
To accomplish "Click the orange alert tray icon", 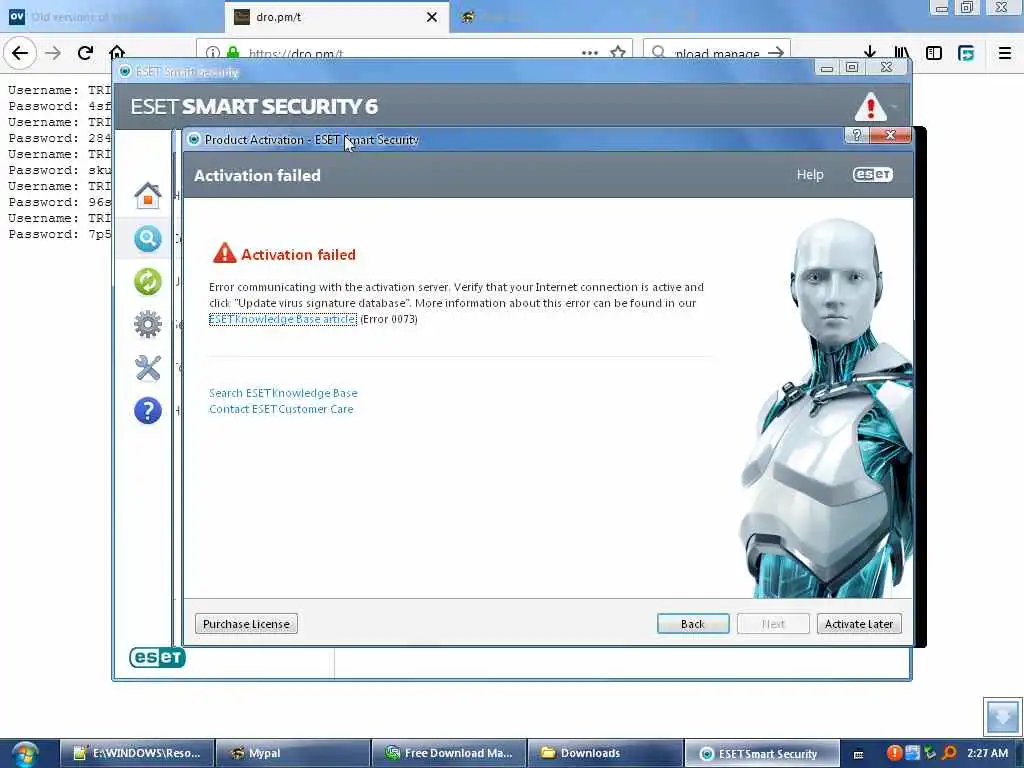I will (894, 753).
